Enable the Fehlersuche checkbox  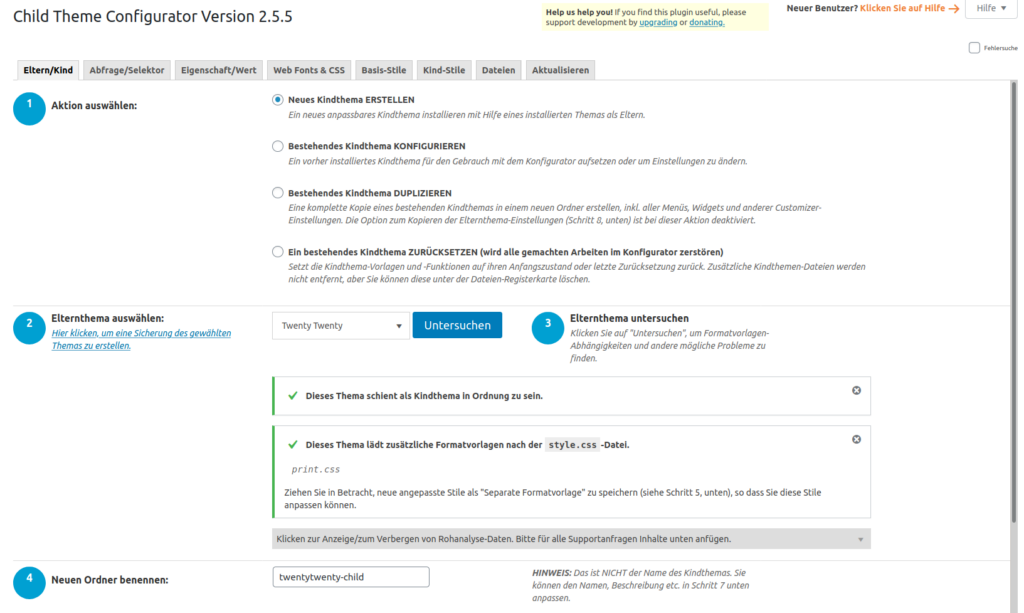tap(974, 48)
